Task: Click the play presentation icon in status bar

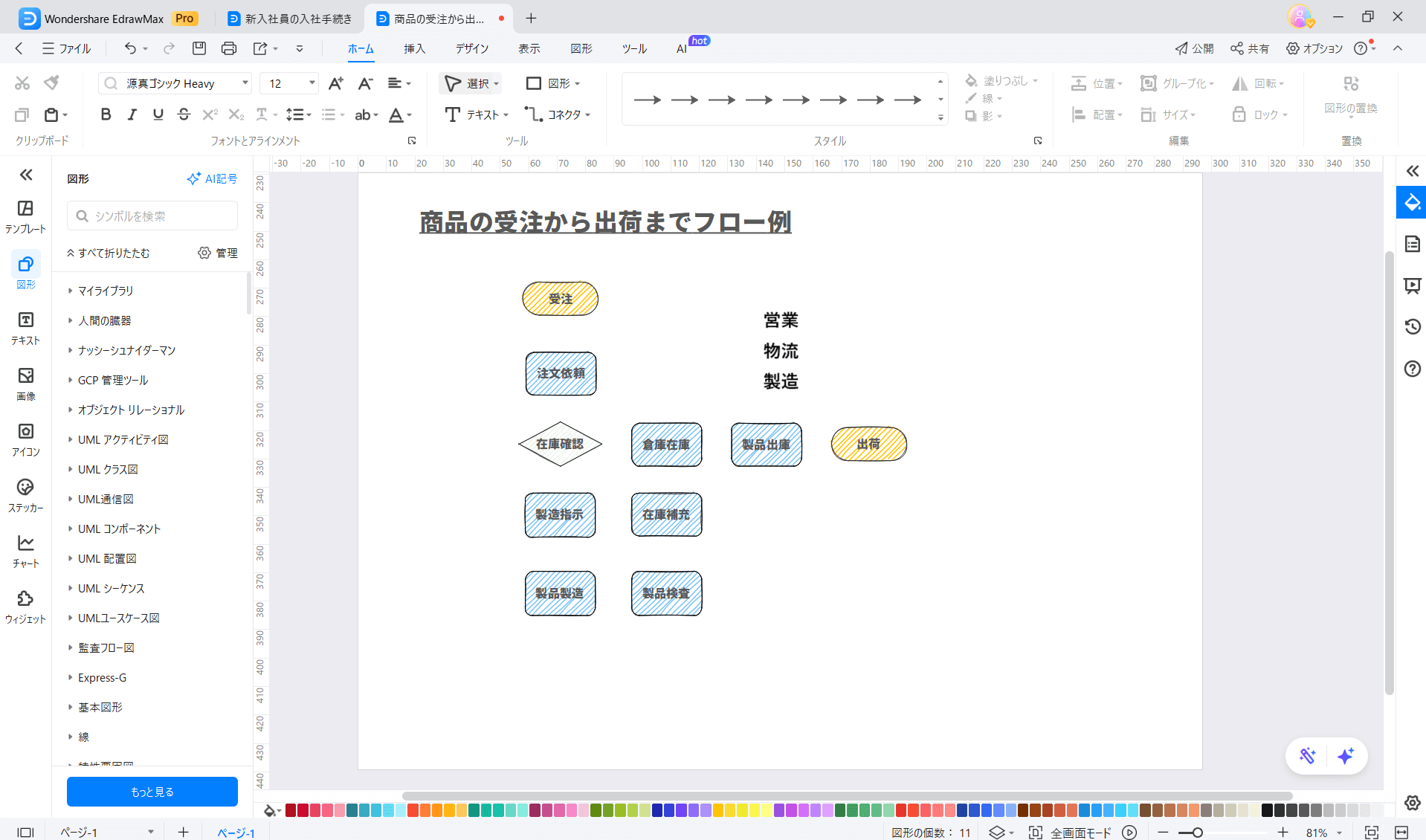Action: 1129,833
